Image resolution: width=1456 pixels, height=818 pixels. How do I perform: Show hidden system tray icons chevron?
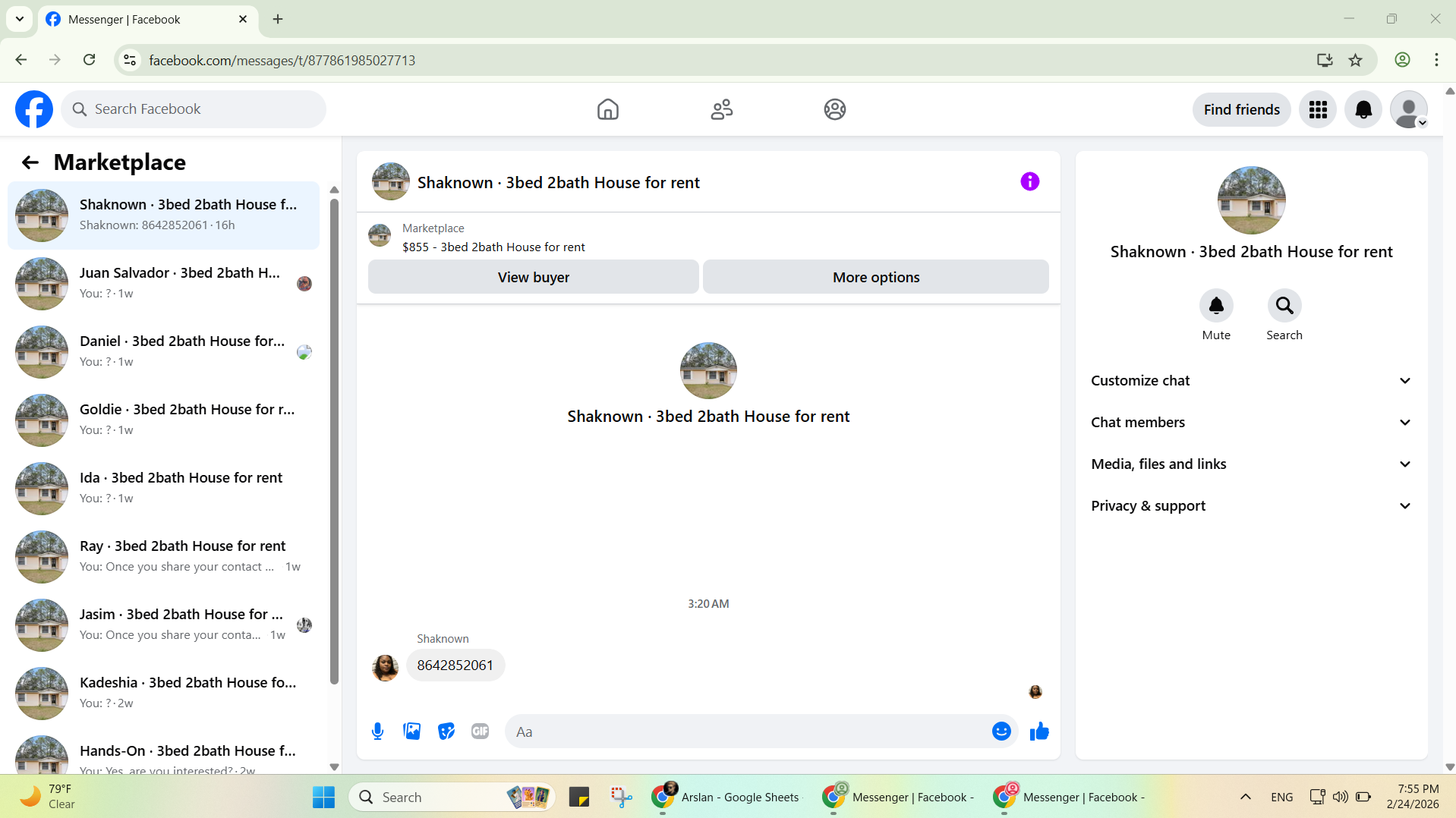click(x=1245, y=797)
